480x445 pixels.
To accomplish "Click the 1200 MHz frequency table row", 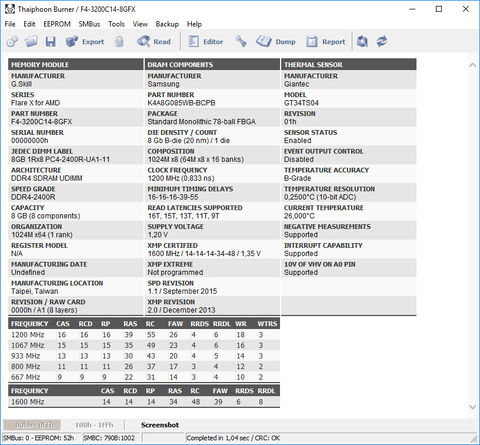I will point(144,335).
